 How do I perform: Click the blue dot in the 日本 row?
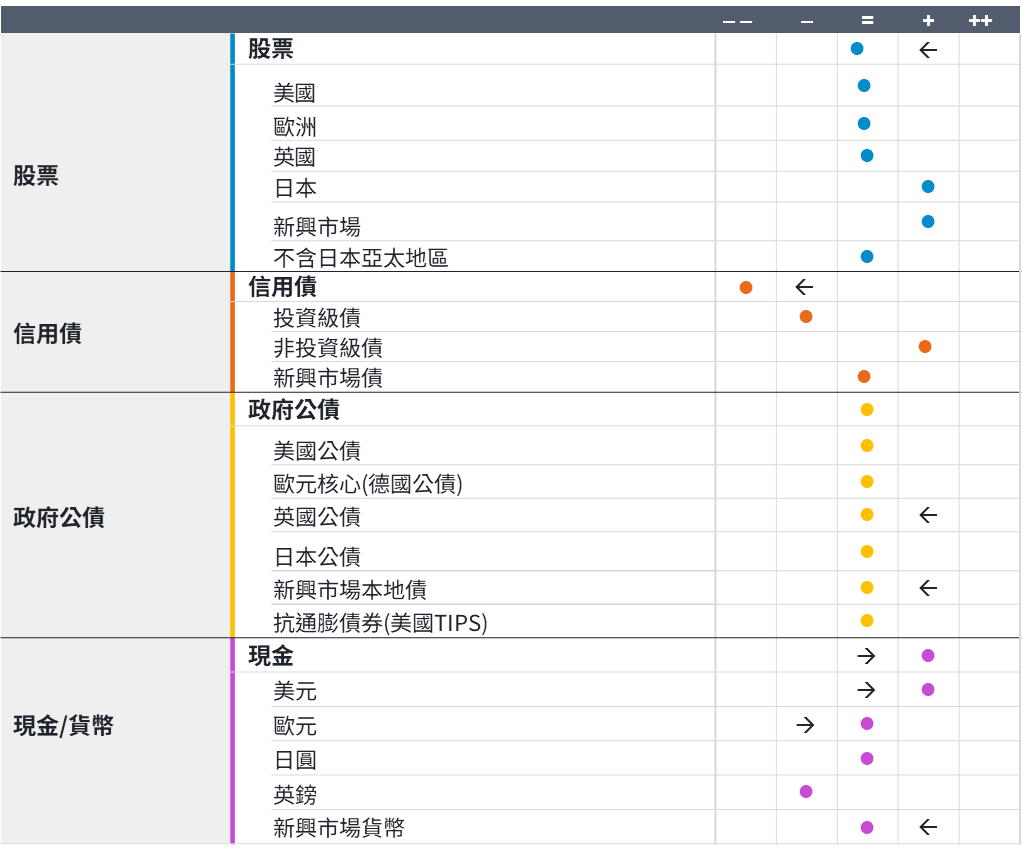click(928, 187)
